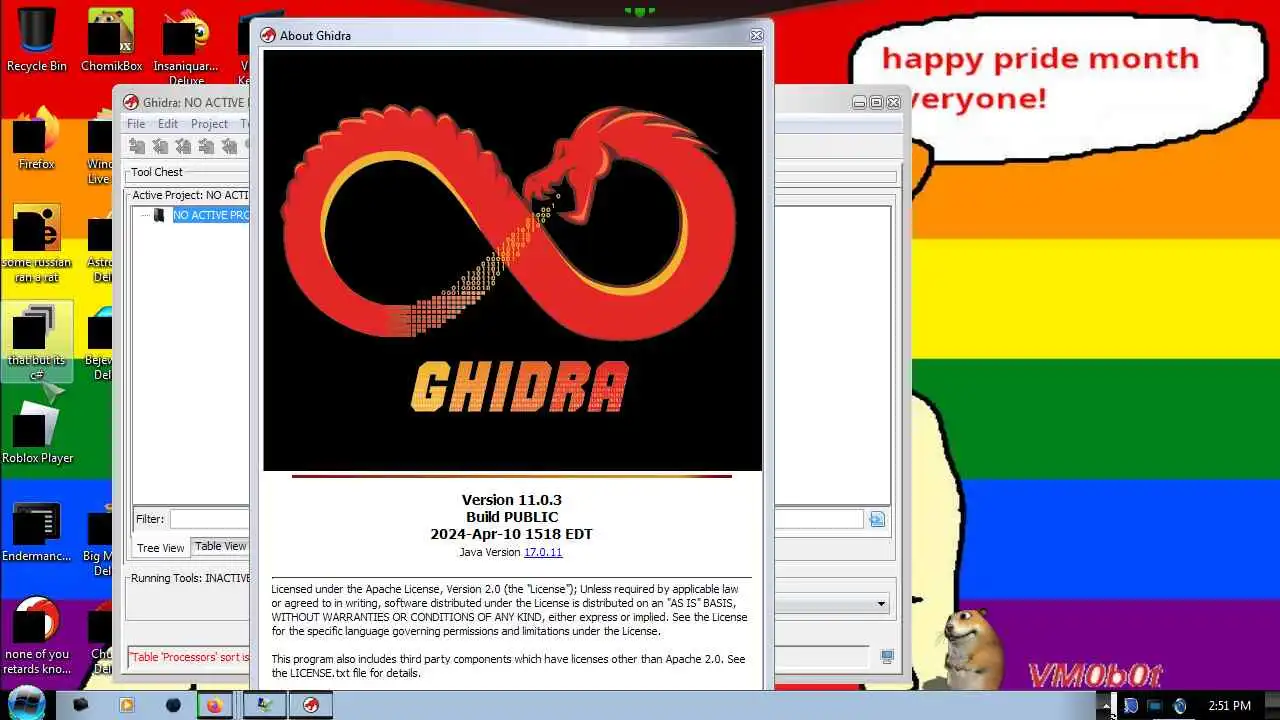Click the taskbar clock showing 2:51 PM
This screenshot has height=720, width=1280.
1229,705
